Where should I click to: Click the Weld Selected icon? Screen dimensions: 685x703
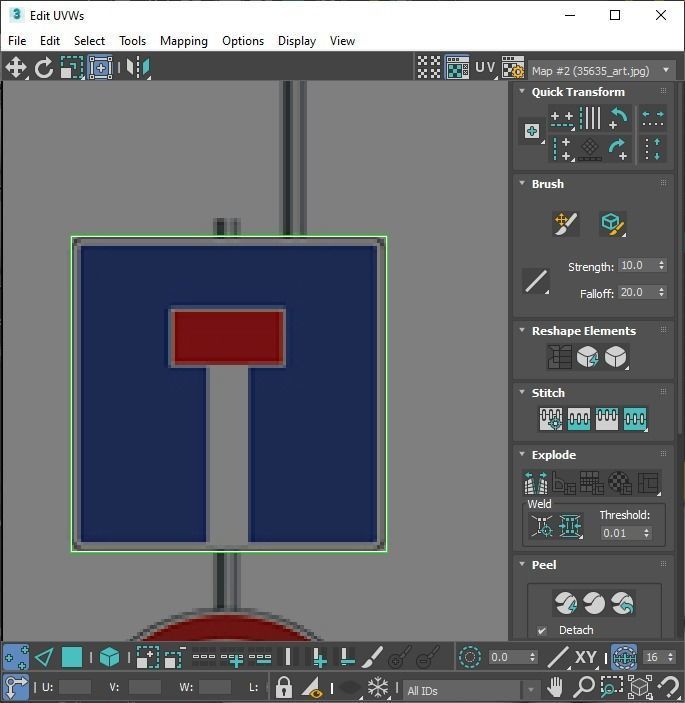pyautogui.click(x=570, y=526)
